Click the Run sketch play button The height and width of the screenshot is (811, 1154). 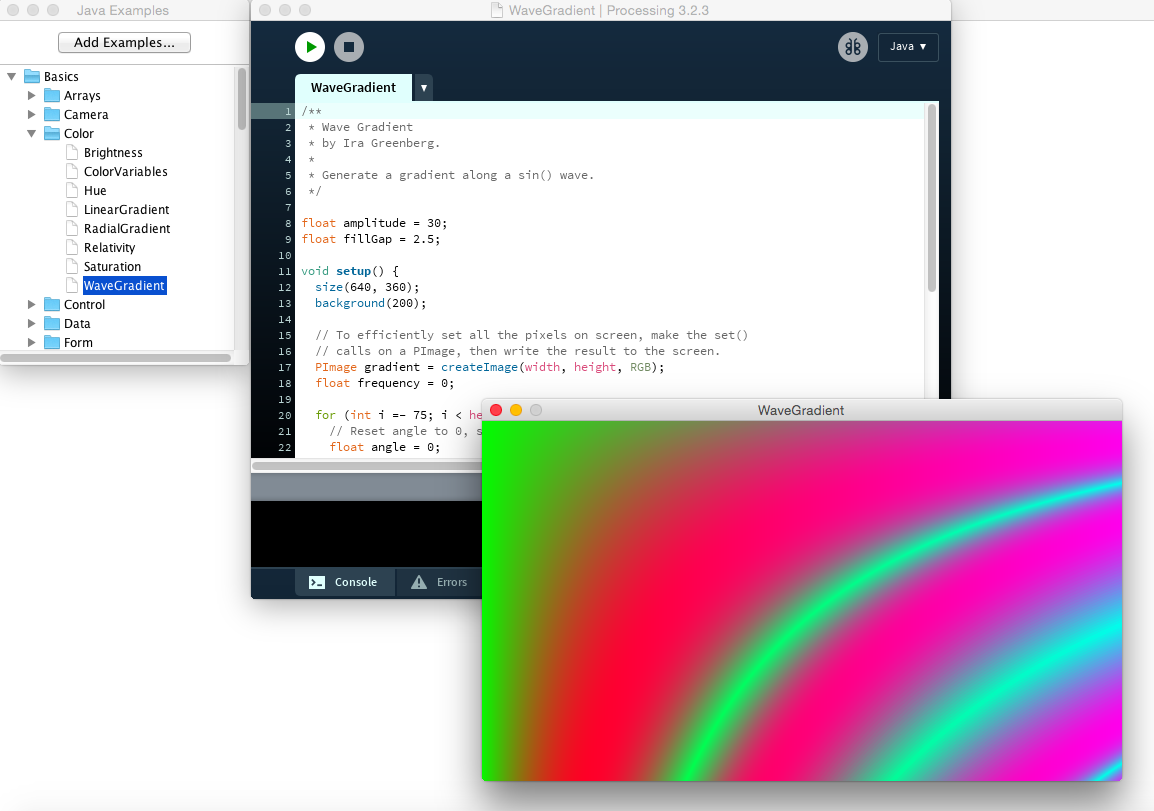pyautogui.click(x=310, y=47)
